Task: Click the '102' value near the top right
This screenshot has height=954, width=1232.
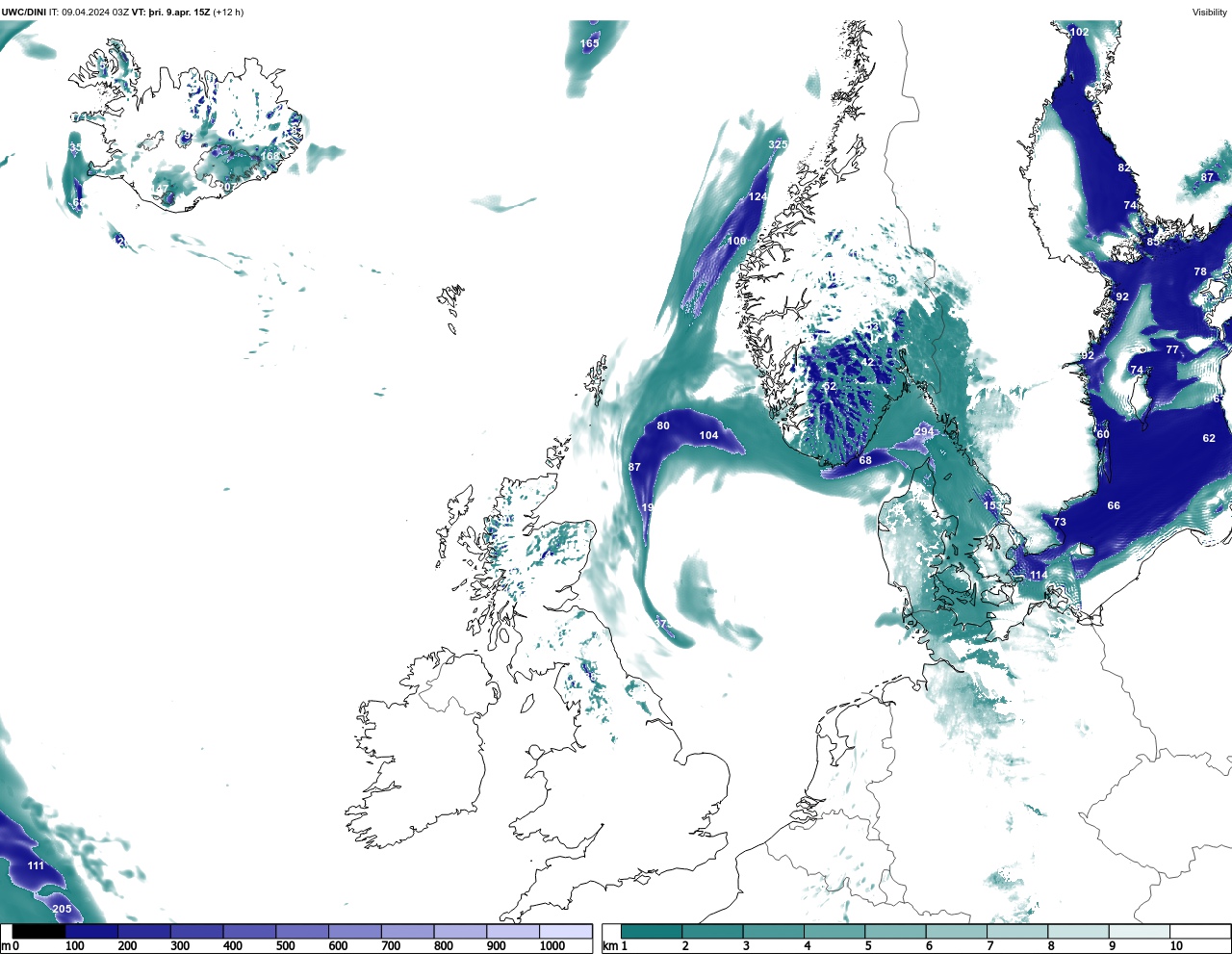Action: [x=1080, y=32]
